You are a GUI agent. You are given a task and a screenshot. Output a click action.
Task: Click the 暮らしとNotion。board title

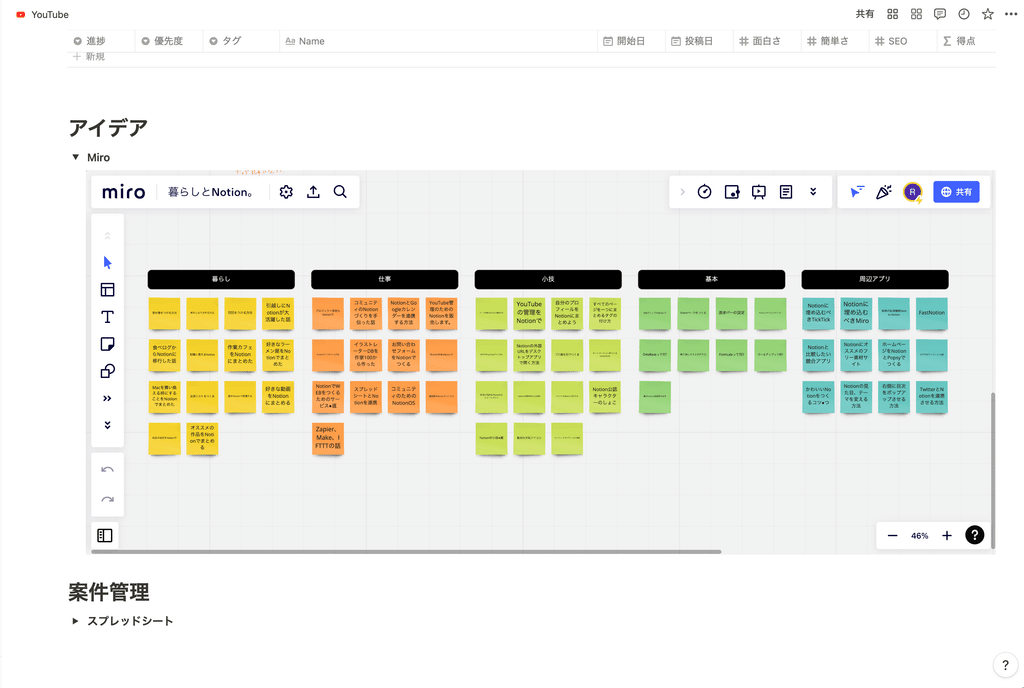click(x=210, y=192)
